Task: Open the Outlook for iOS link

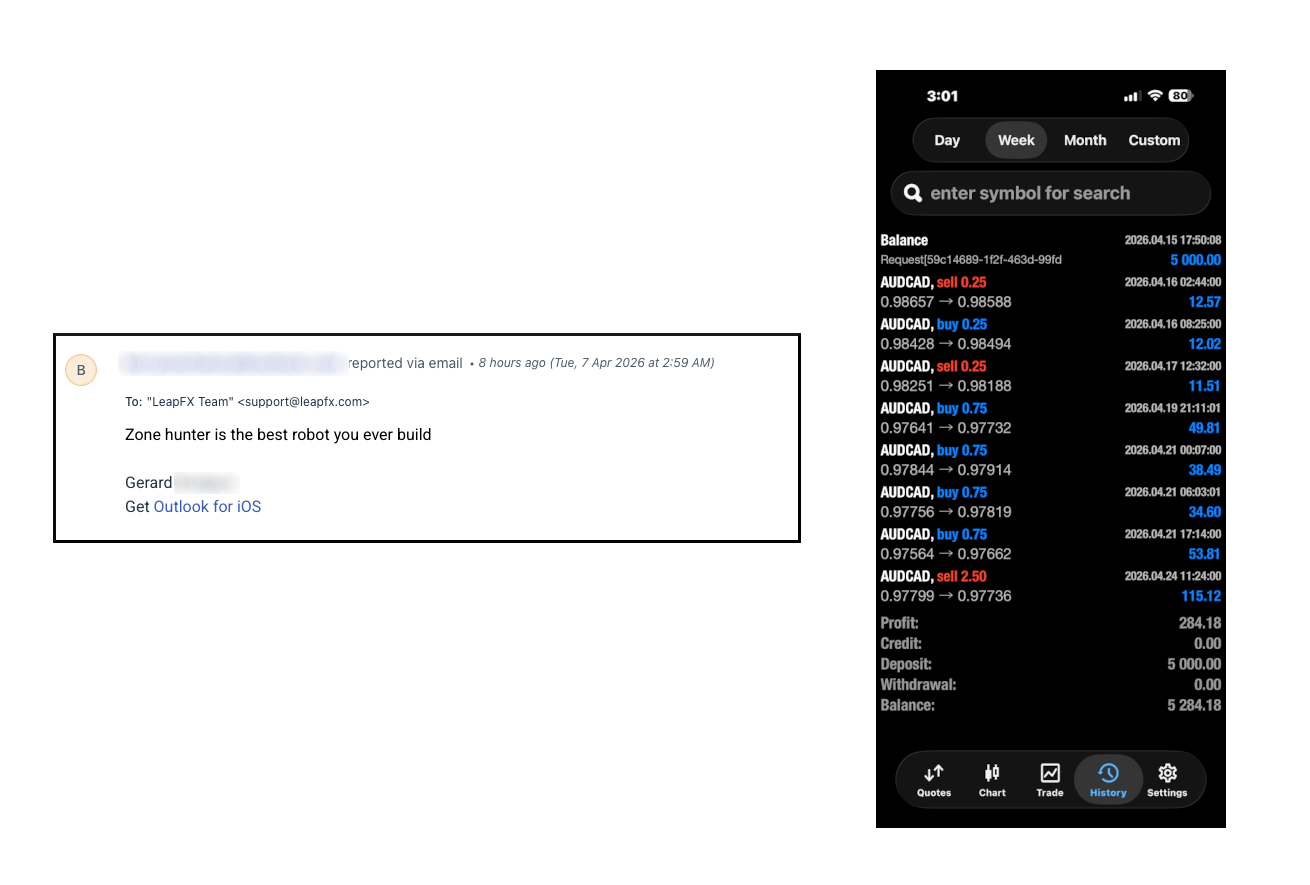Action: point(207,507)
